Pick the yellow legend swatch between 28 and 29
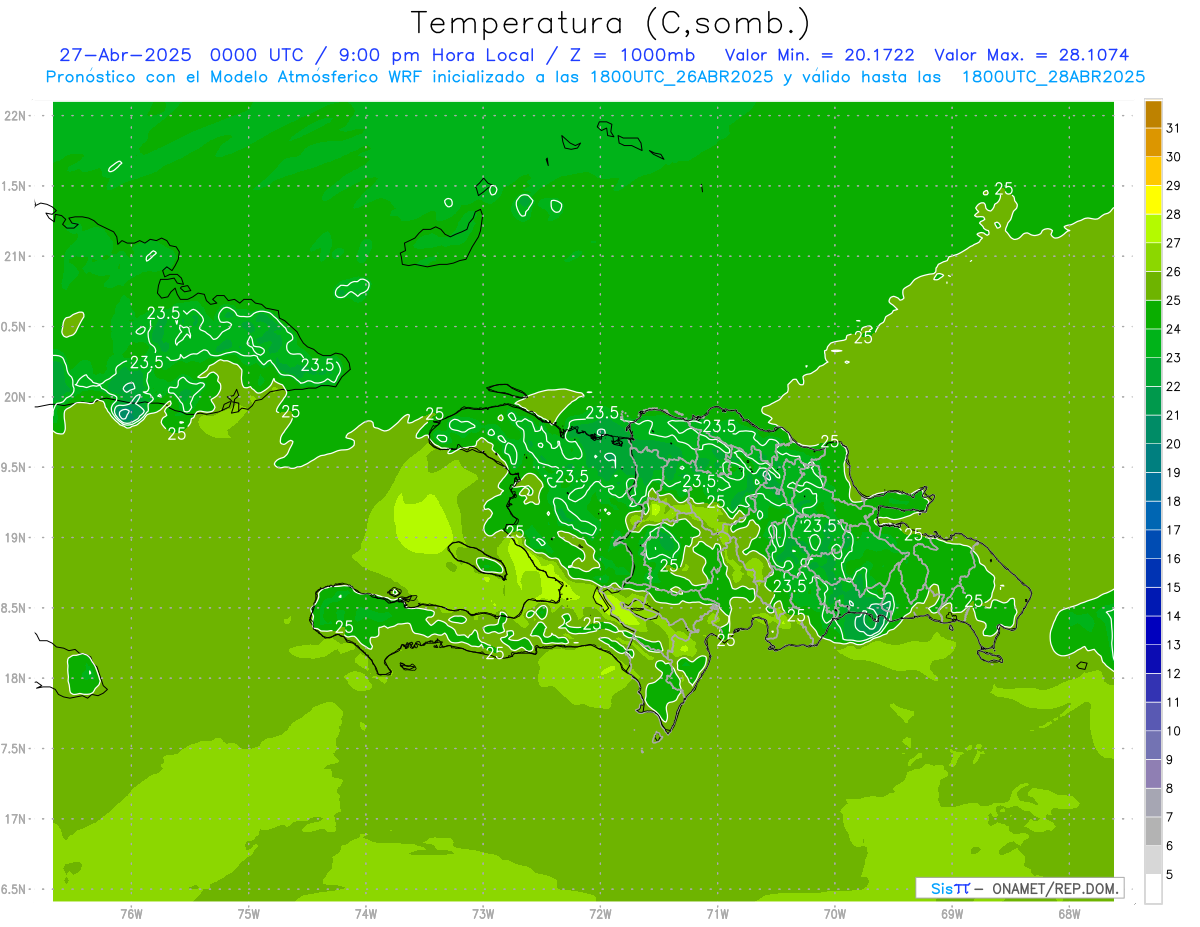The width and height of the screenshot is (1200, 927). tap(1154, 200)
